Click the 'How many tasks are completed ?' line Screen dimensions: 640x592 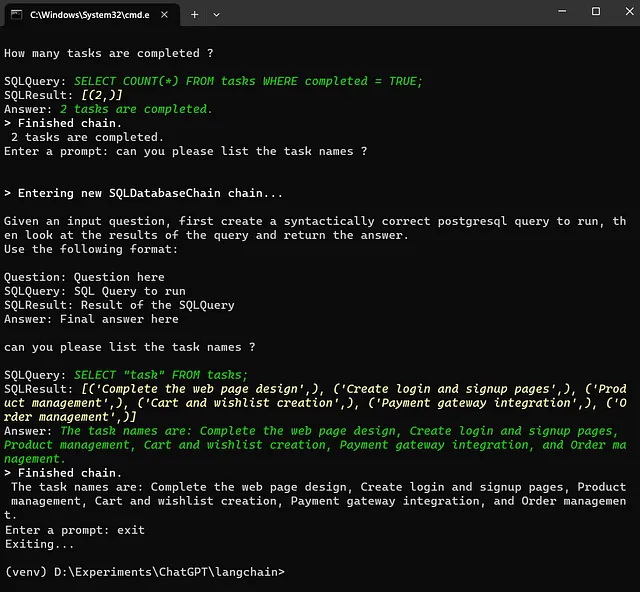click(109, 53)
